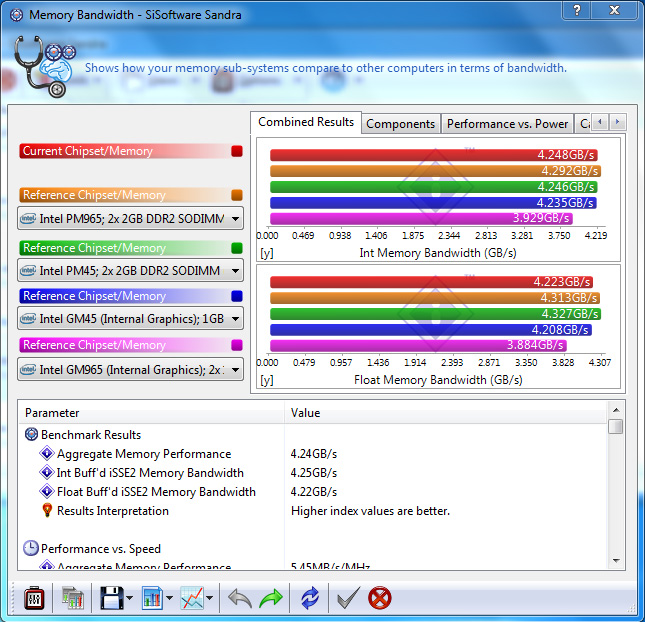Click the Benchmark Results group icon
The width and height of the screenshot is (645, 622).
tap(31, 434)
